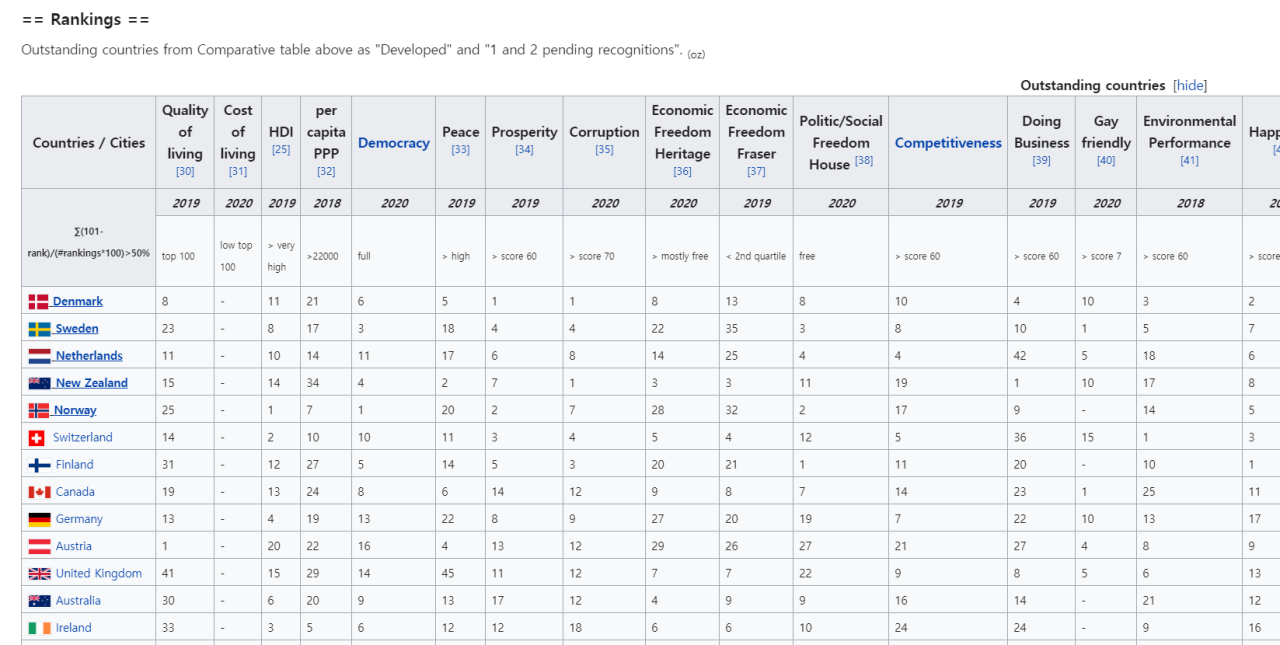Open the Finland country link

74,465
